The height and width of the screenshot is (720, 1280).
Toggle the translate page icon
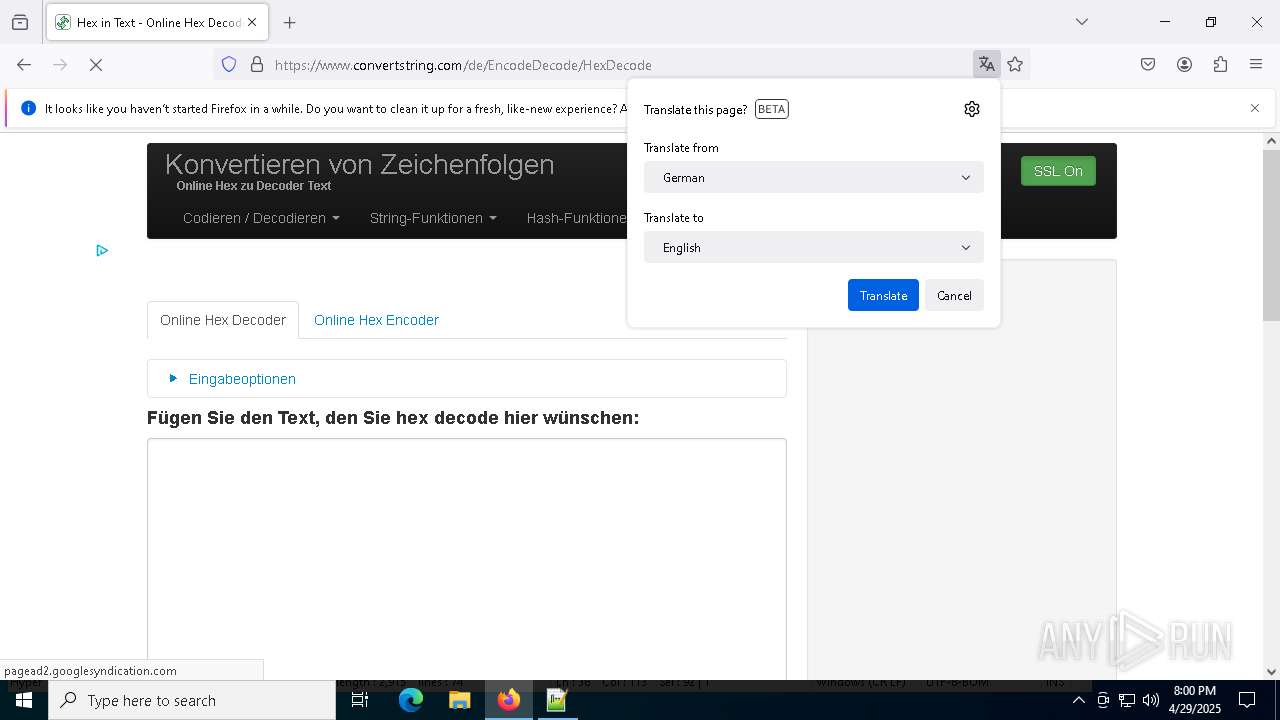pyautogui.click(x=987, y=65)
